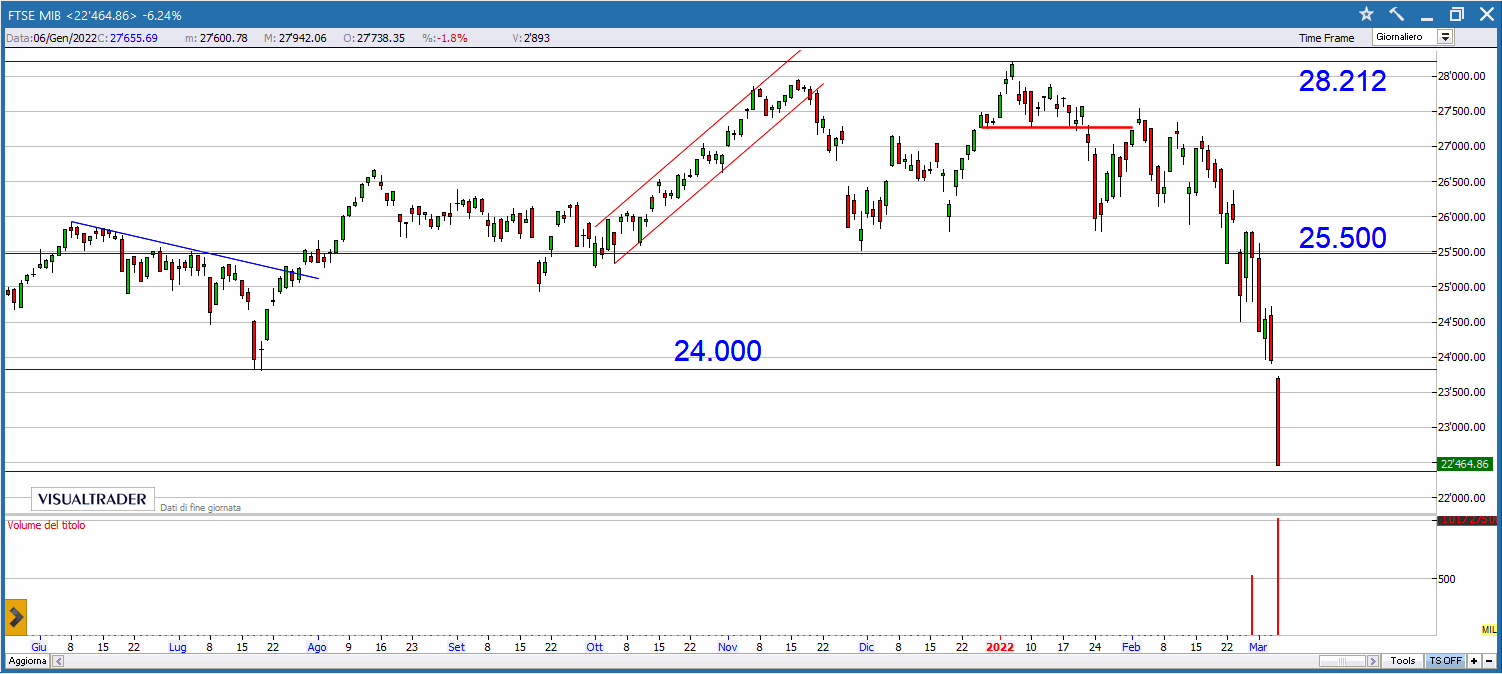Expand the orange side panel arrow
The width and height of the screenshot is (1502, 674).
click(x=15, y=618)
